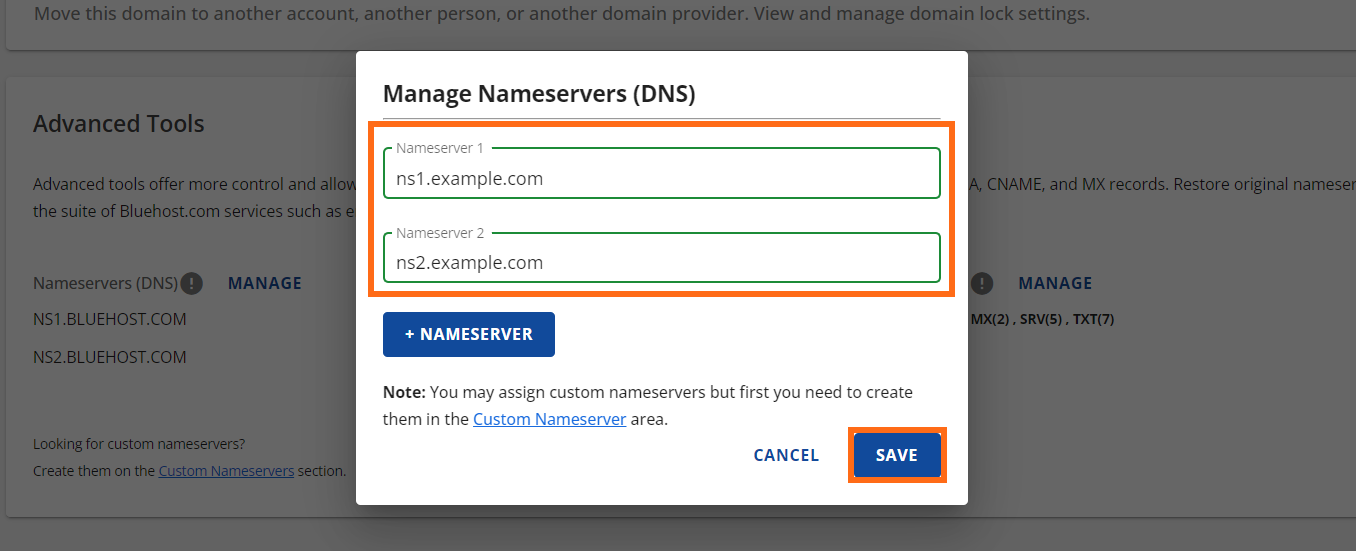Save the nameserver changes
1356x551 pixels.
[x=896, y=455]
